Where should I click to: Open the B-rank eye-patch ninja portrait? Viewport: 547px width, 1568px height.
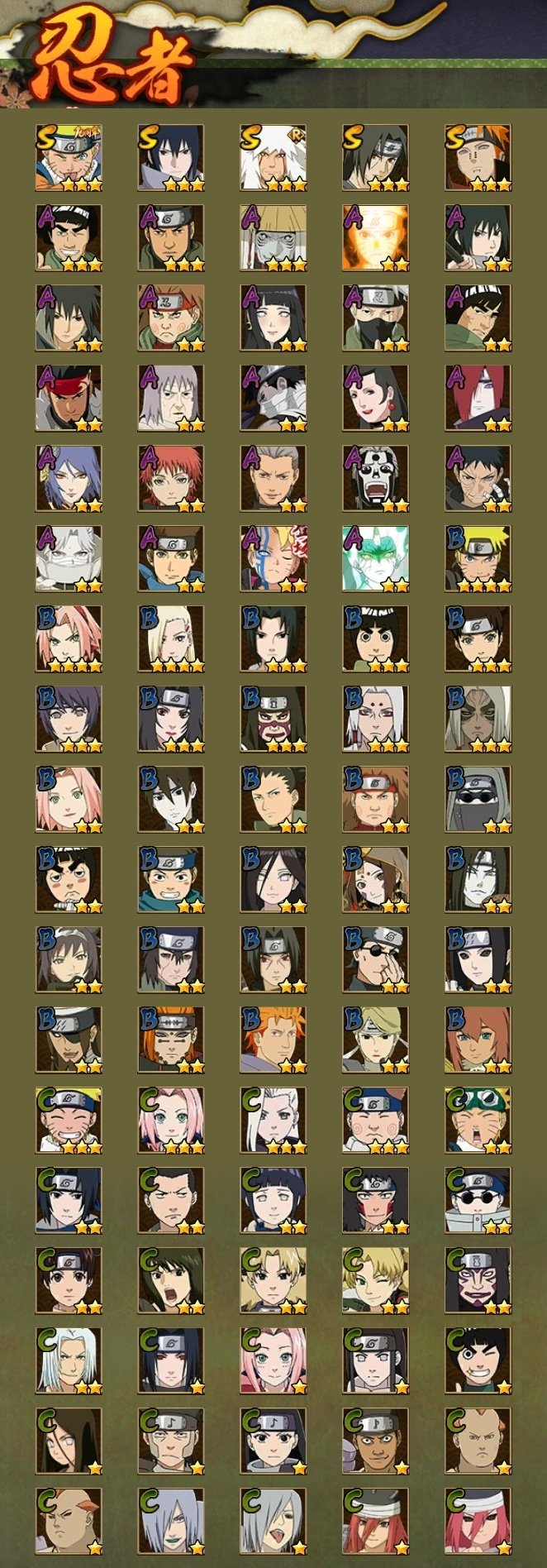(x=376, y=960)
